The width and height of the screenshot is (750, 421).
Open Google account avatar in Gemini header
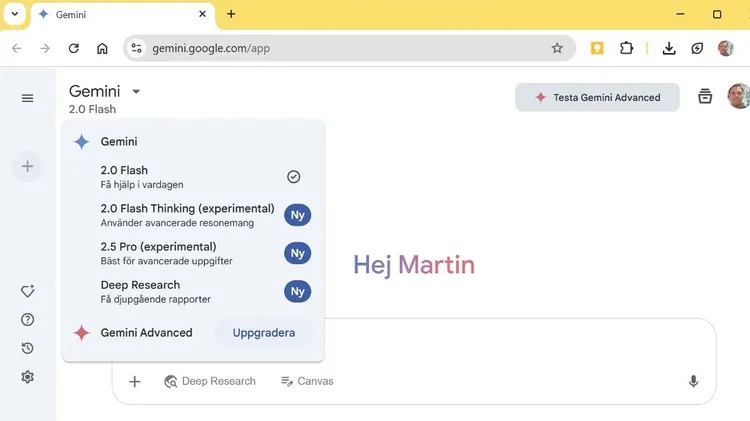(739, 96)
